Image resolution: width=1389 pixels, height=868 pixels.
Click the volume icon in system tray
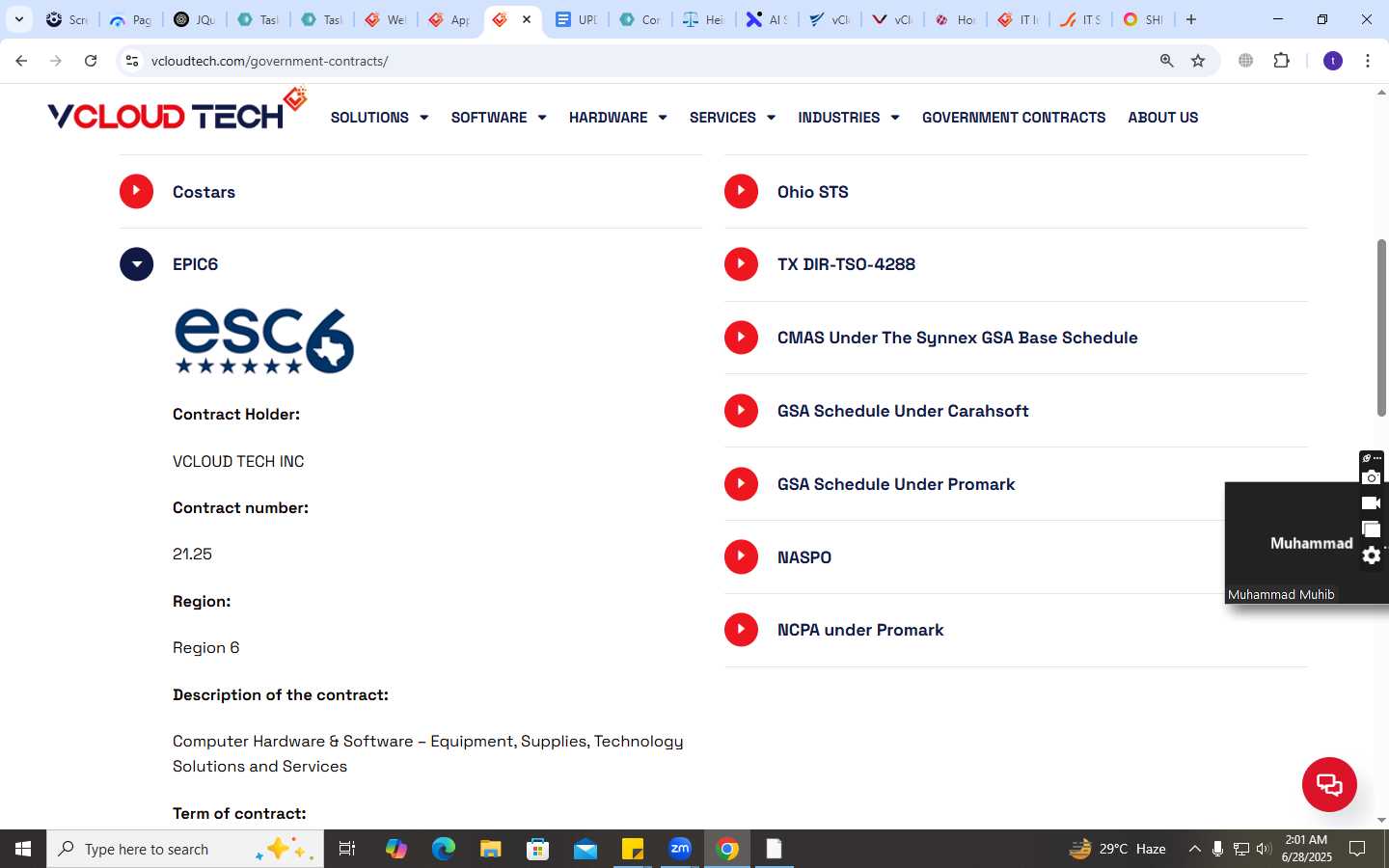pos(1265,849)
